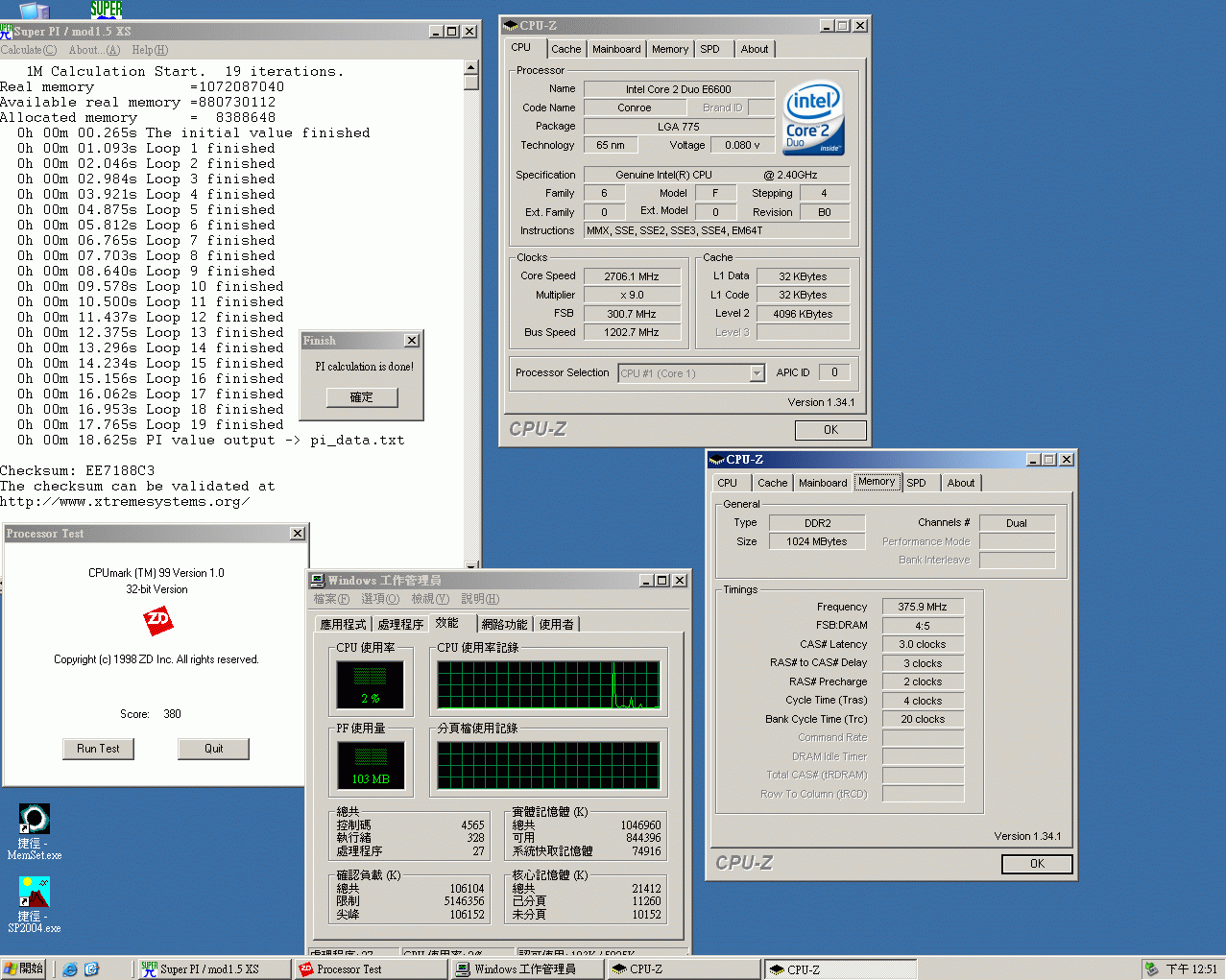Open the Cache tab in the CPU-Z timings window
Viewport: 1226px width, 980px height.
click(772, 483)
